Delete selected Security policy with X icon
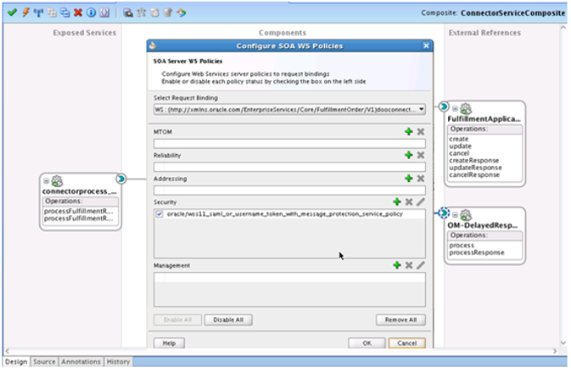571x370 pixels. [409, 202]
